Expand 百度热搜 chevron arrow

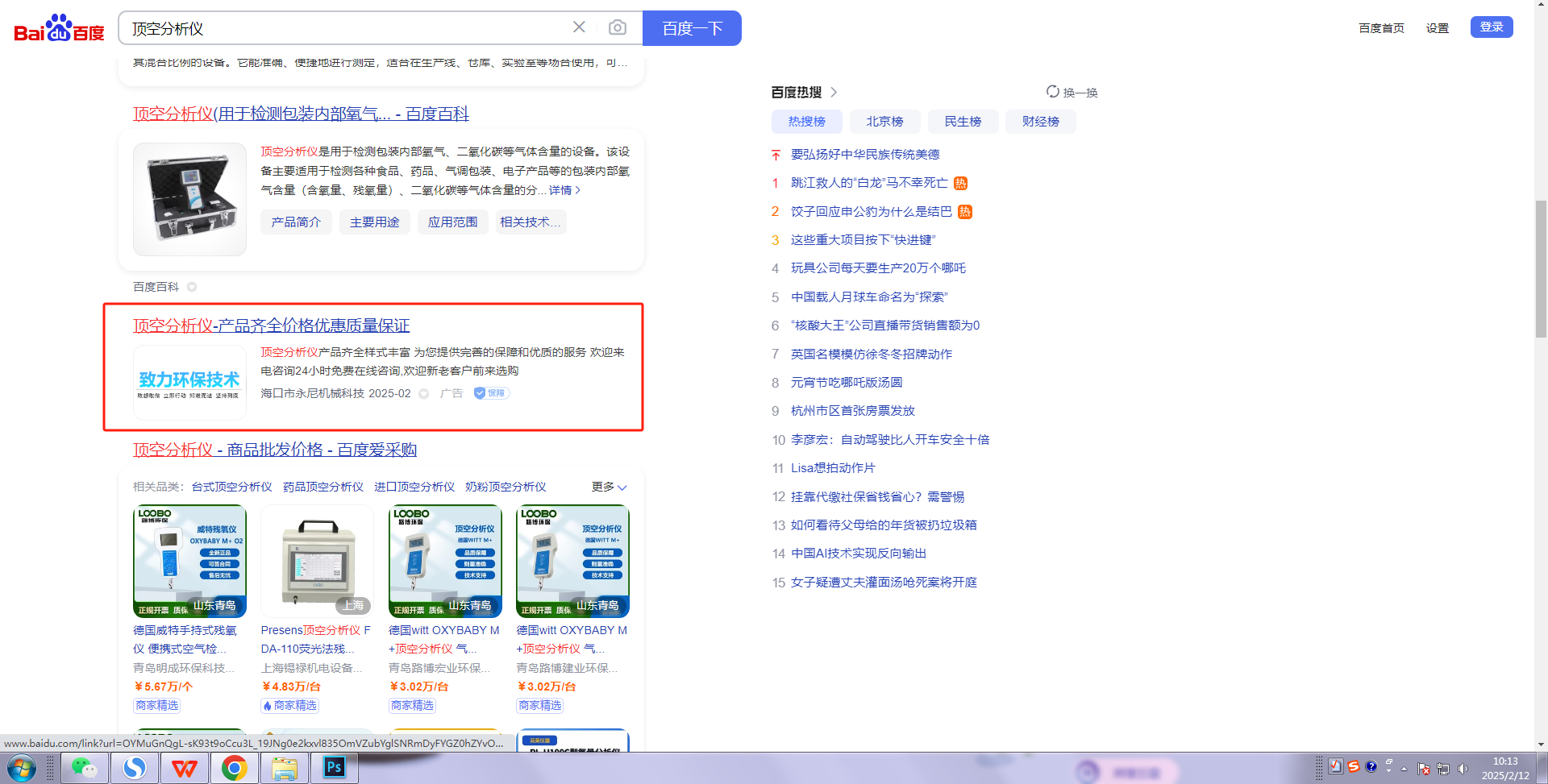click(834, 92)
